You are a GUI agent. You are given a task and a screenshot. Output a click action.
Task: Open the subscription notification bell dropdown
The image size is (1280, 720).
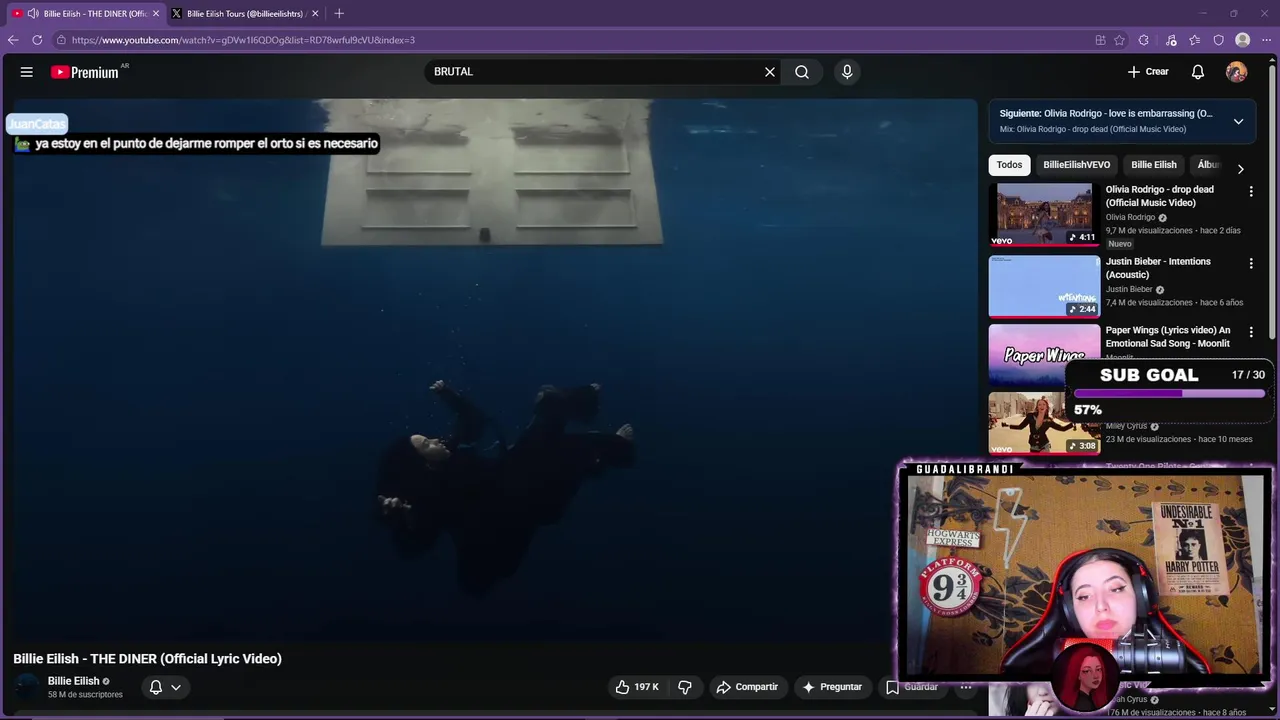click(x=165, y=687)
